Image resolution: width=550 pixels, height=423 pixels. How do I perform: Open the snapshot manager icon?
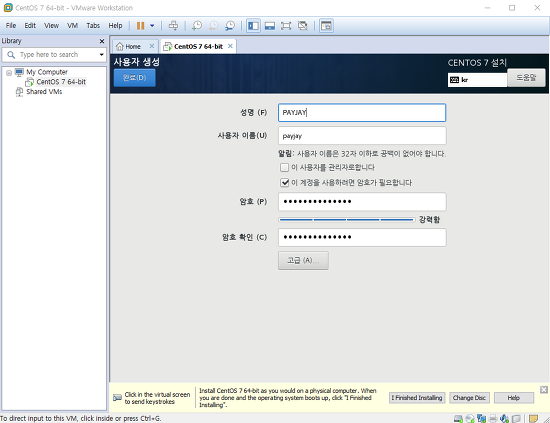230,26
